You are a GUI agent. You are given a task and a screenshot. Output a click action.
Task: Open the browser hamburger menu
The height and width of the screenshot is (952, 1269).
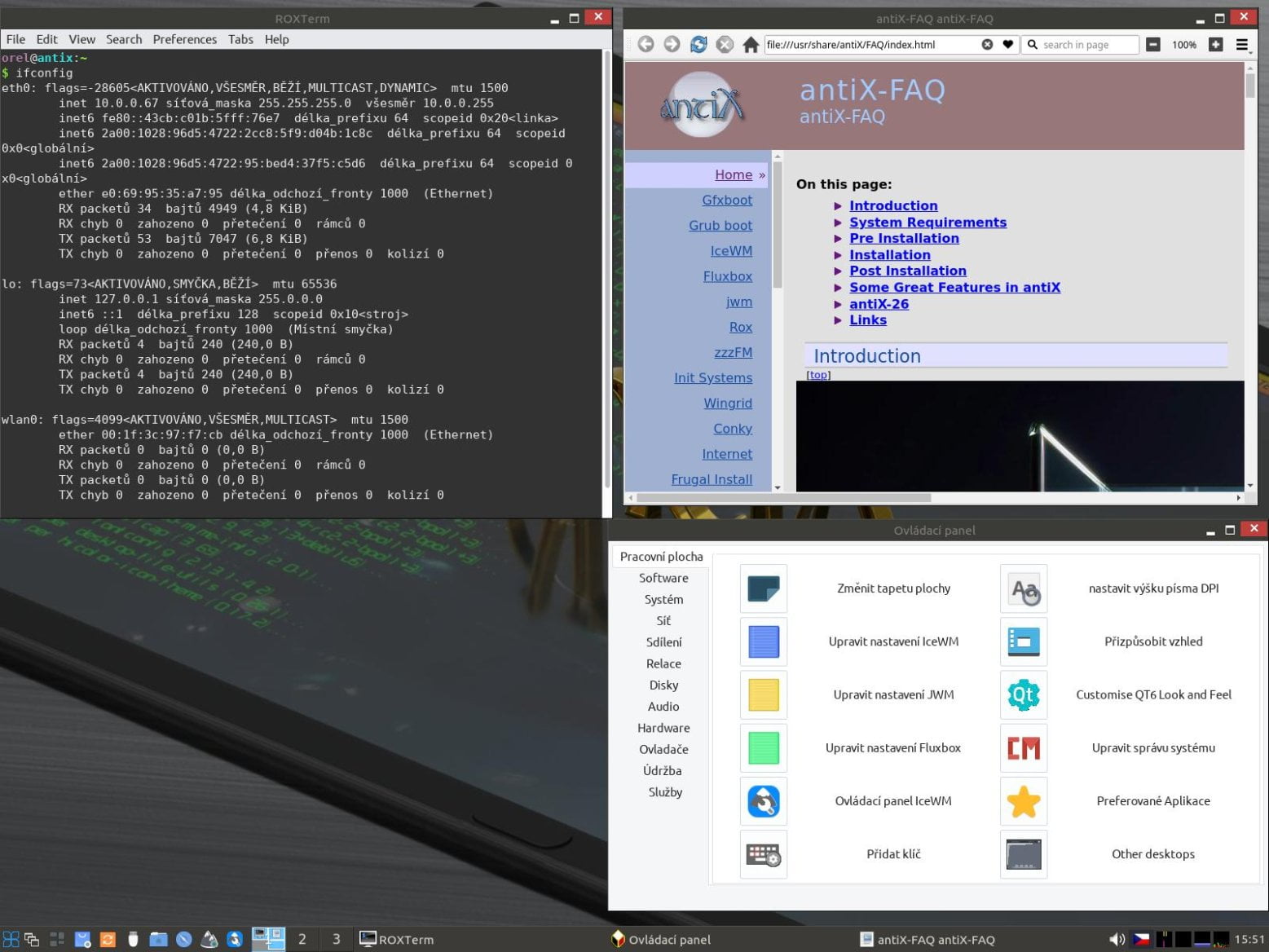pos(1242,44)
